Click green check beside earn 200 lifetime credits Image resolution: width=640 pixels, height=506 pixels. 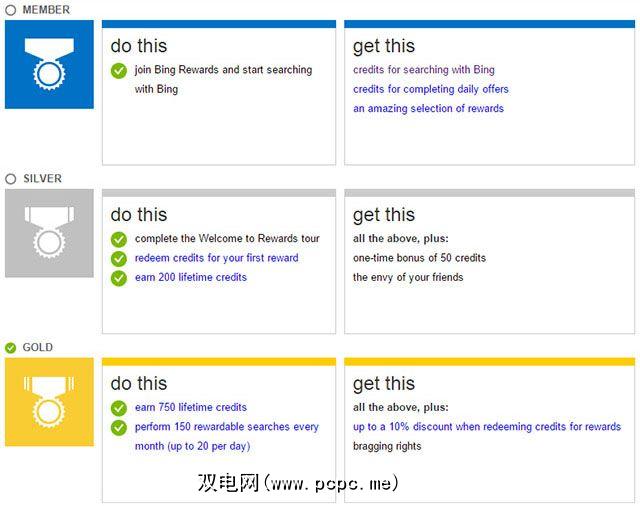pyautogui.click(x=119, y=278)
